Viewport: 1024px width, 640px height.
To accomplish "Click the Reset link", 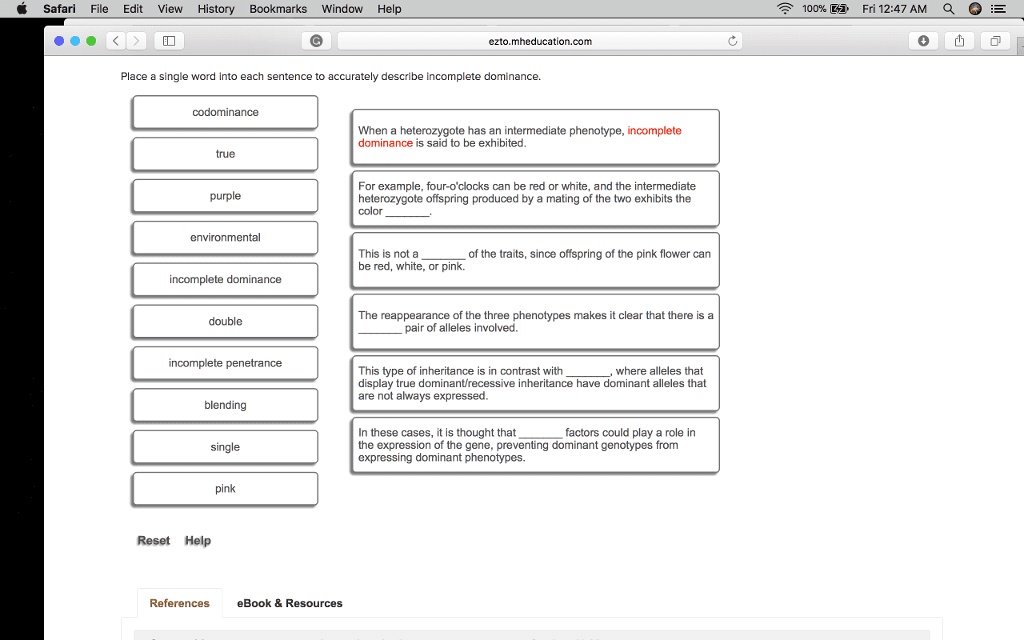I will click(153, 540).
